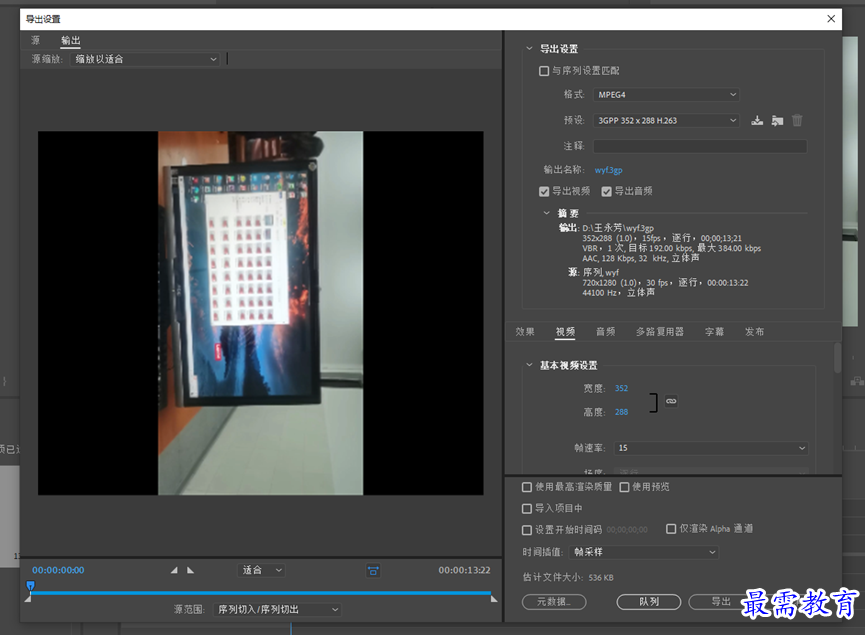Click the delete preset trash icon
The height and width of the screenshot is (635, 865).
797,120
